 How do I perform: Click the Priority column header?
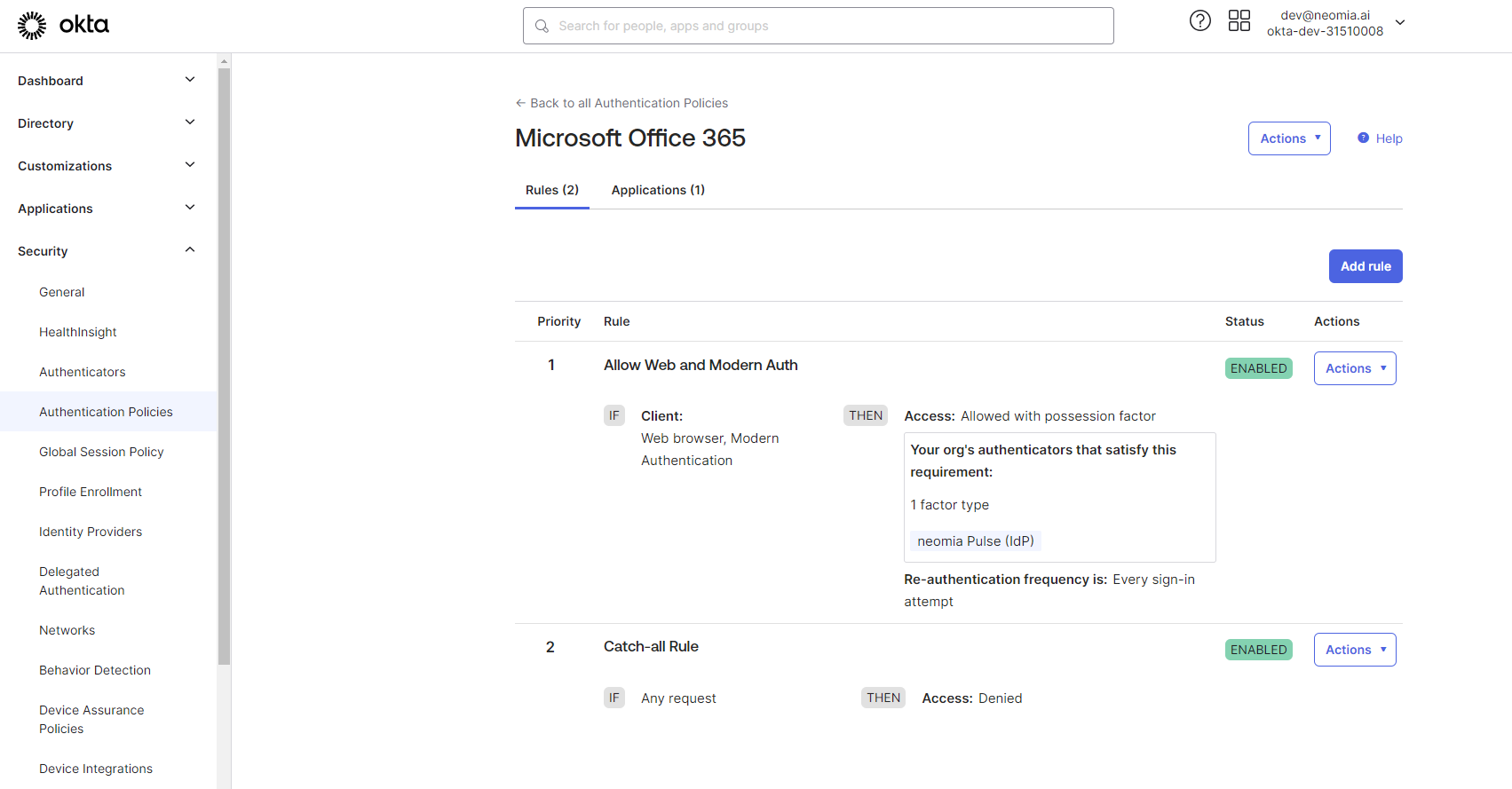point(558,321)
